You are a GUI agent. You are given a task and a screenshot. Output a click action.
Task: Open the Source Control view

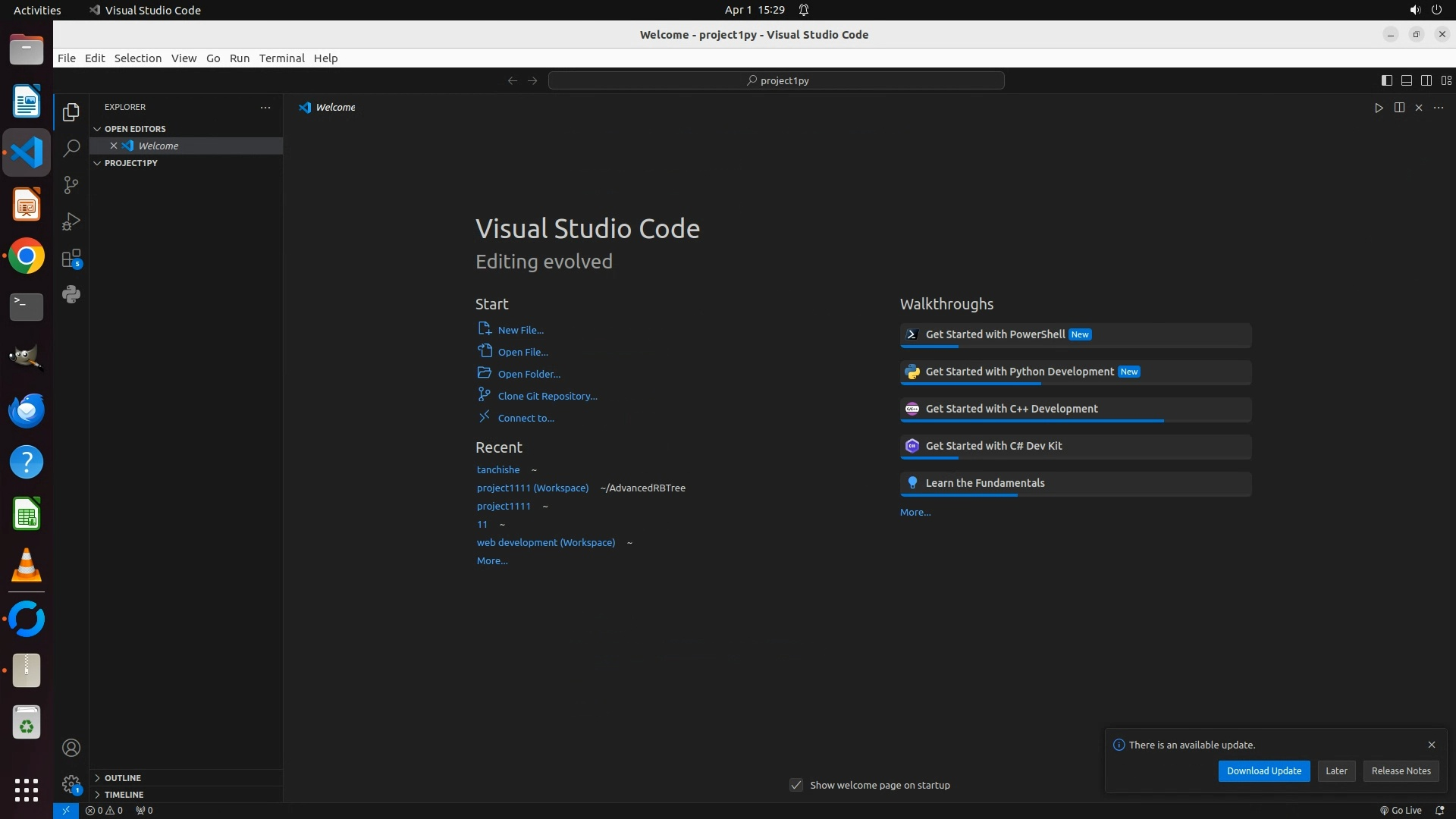(71, 185)
